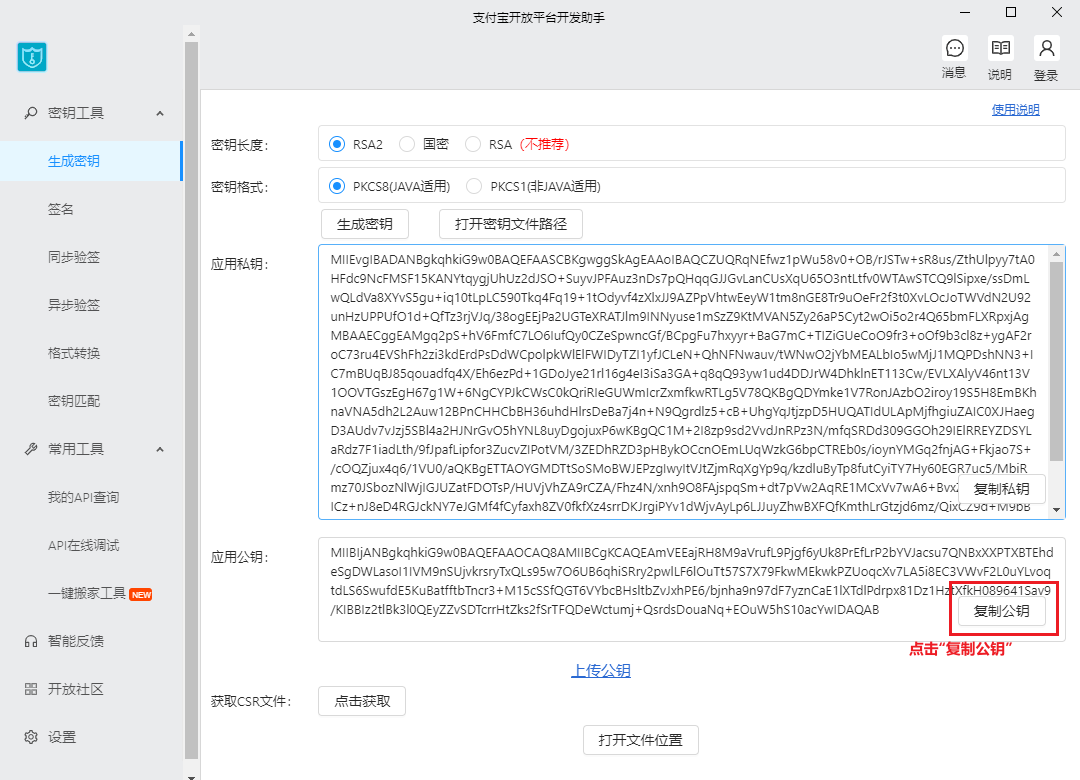
Task: Select the RSA (不推荐) option
Action: (472, 144)
